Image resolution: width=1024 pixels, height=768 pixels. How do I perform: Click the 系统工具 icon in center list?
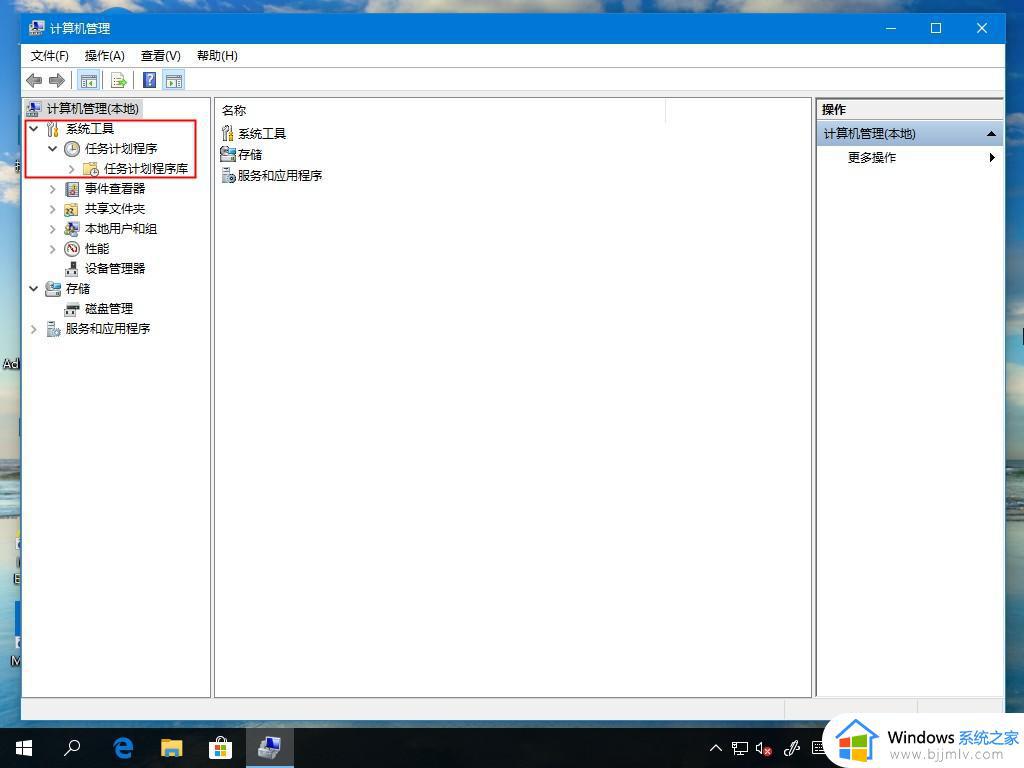[227, 133]
